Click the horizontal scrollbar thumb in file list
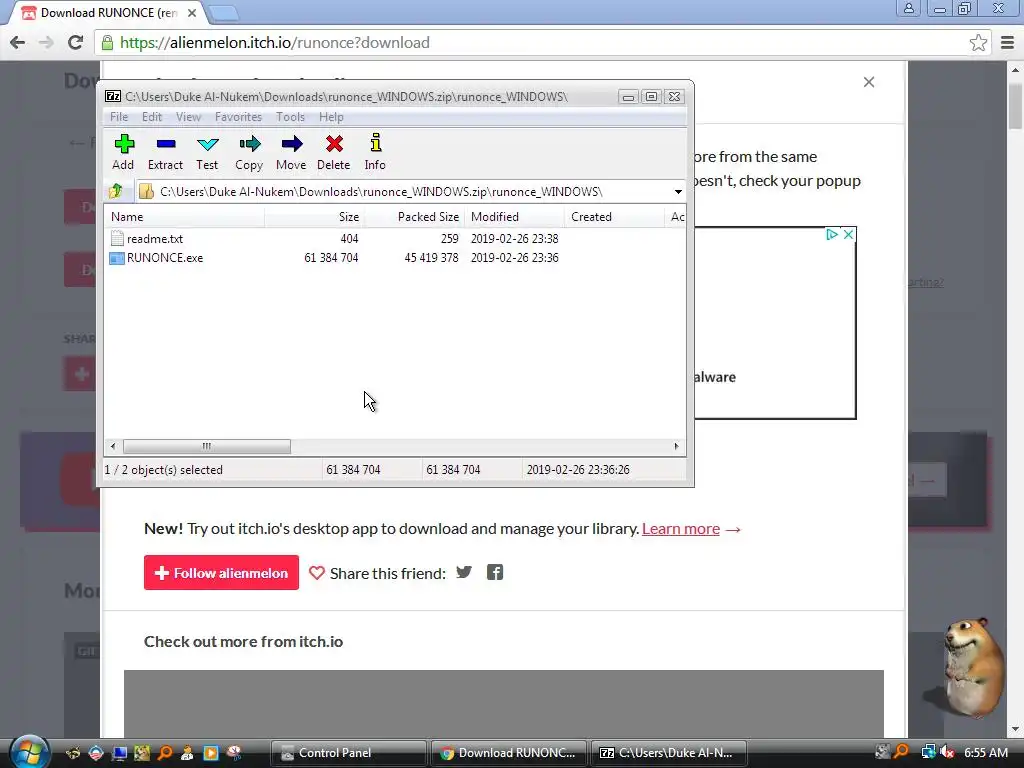 pyautogui.click(x=206, y=446)
